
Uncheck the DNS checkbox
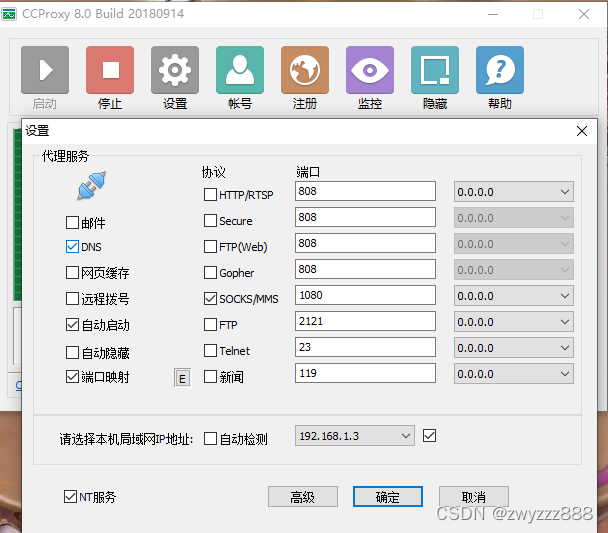72,247
